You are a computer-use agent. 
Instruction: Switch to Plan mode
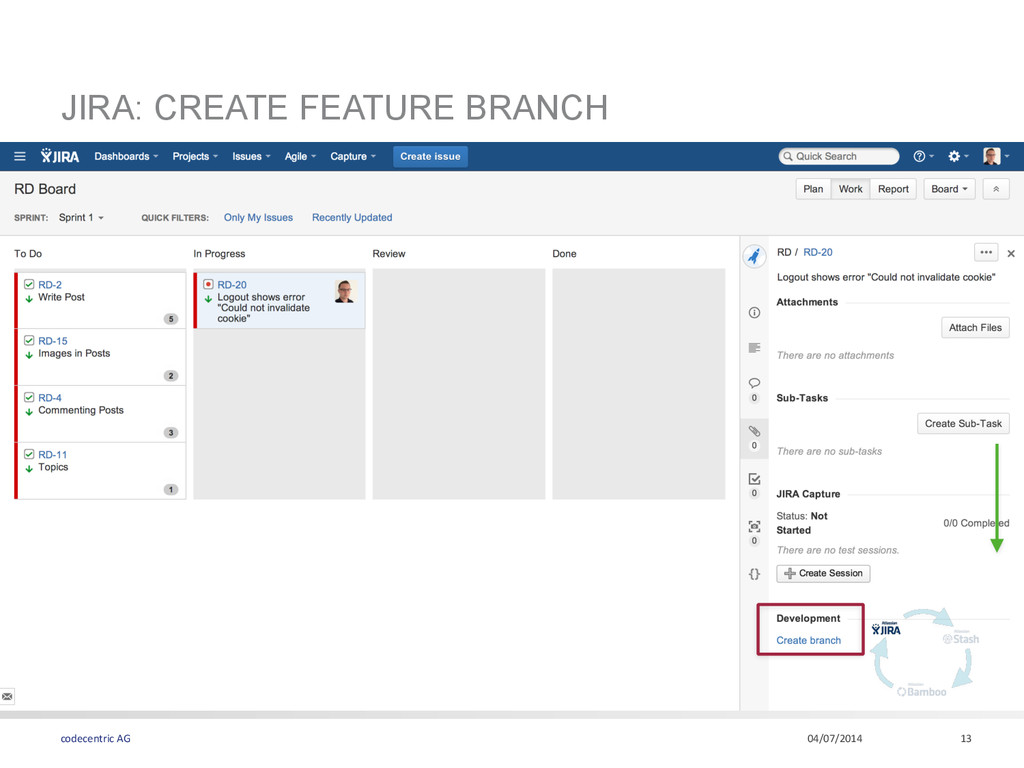pos(813,189)
